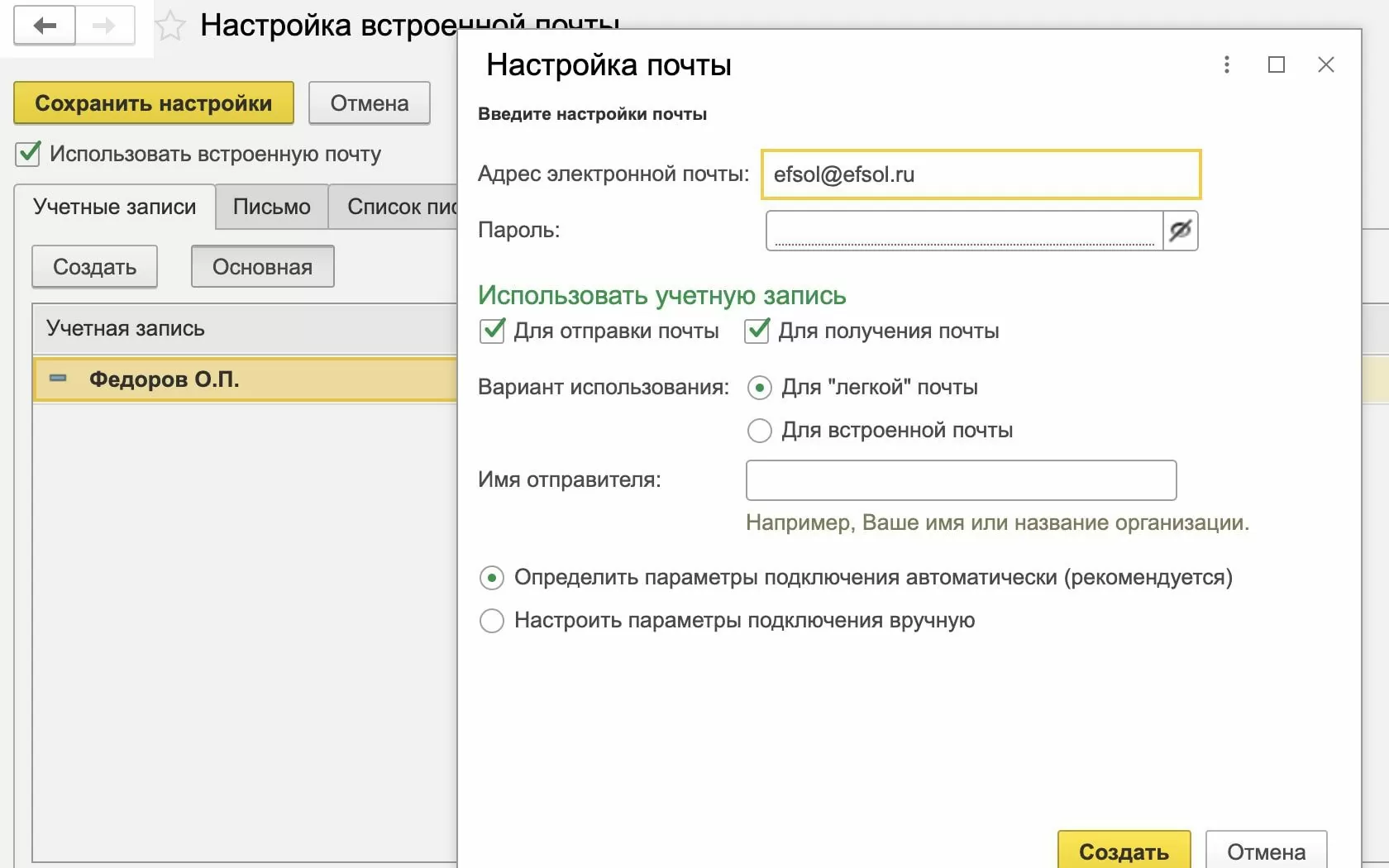Image resolution: width=1389 pixels, height=868 pixels.
Task: Uncheck Для получения почты
Action: [757, 331]
